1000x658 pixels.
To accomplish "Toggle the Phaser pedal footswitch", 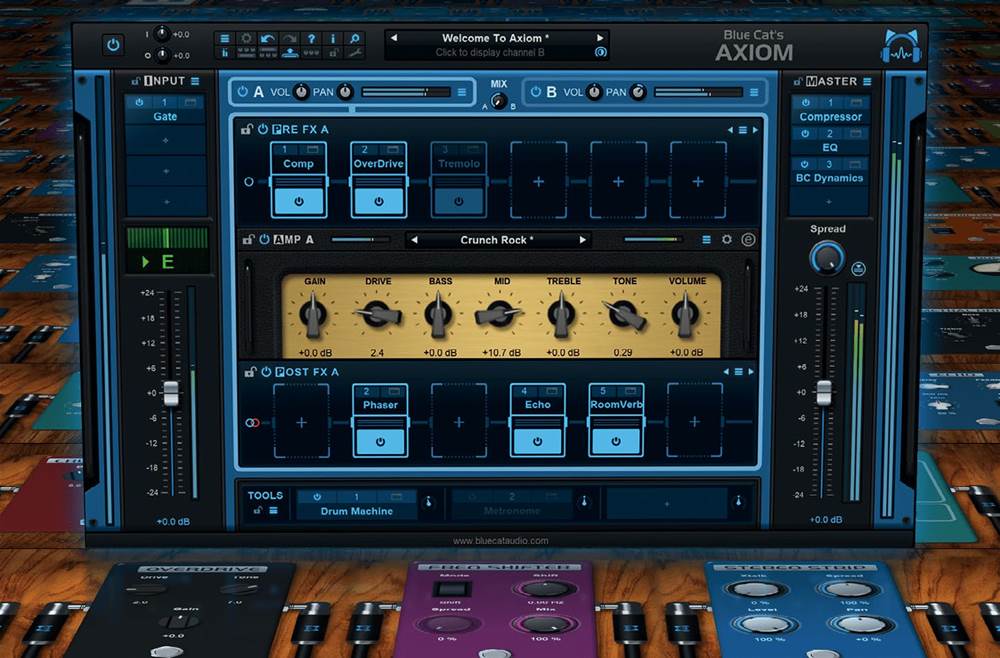I will 380,441.
